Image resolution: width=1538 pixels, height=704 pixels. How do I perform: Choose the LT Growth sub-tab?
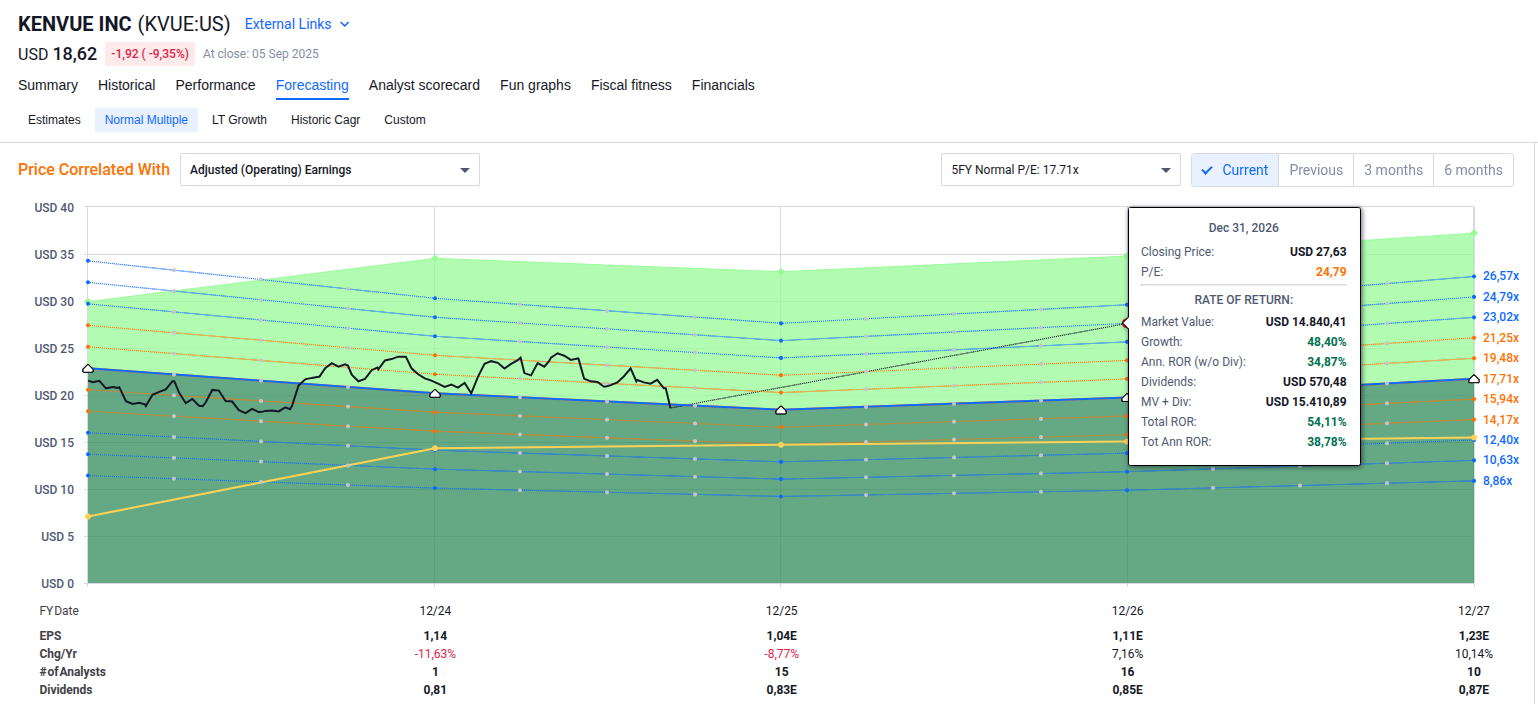click(239, 120)
